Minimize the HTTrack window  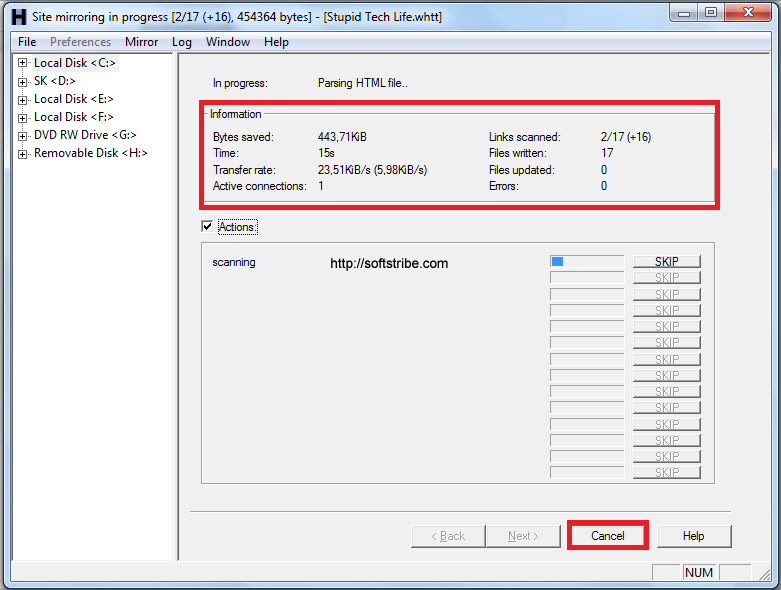click(684, 13)
